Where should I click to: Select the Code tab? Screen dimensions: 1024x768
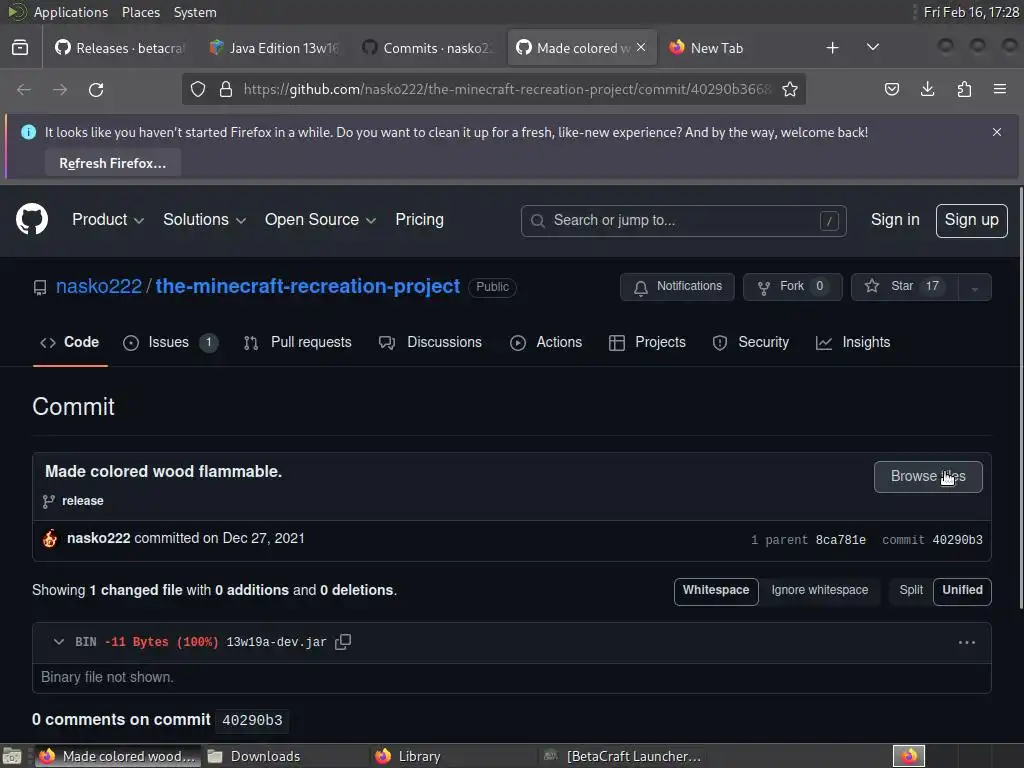(70, 343)
